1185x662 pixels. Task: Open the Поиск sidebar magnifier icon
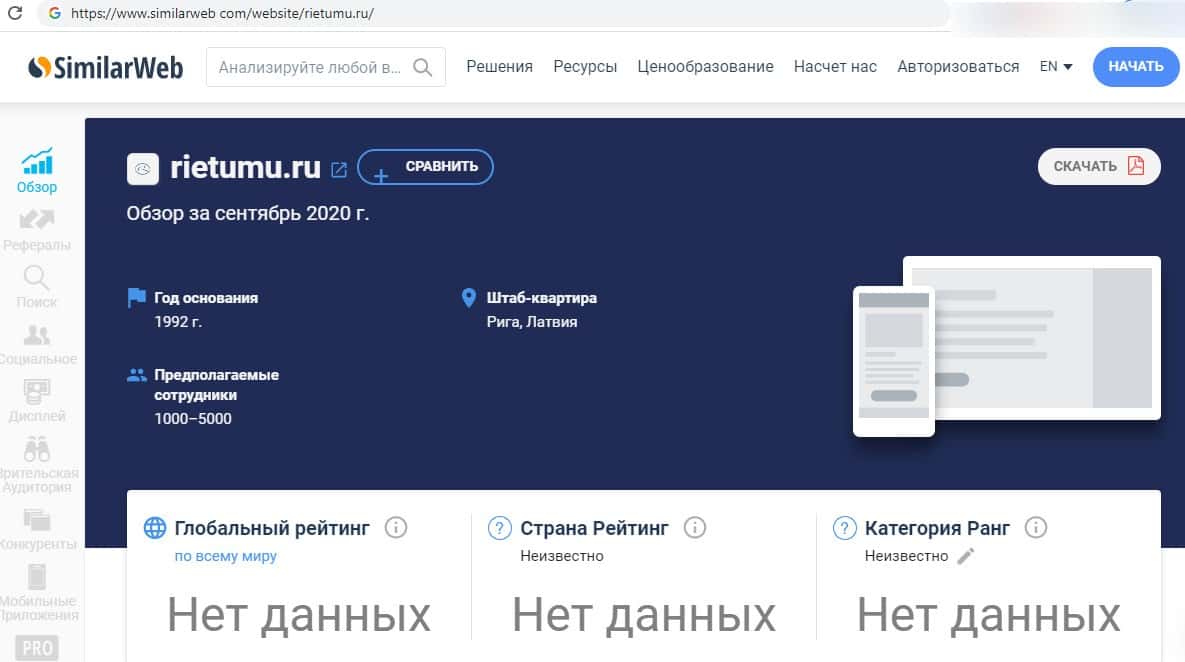pos(36,277)
